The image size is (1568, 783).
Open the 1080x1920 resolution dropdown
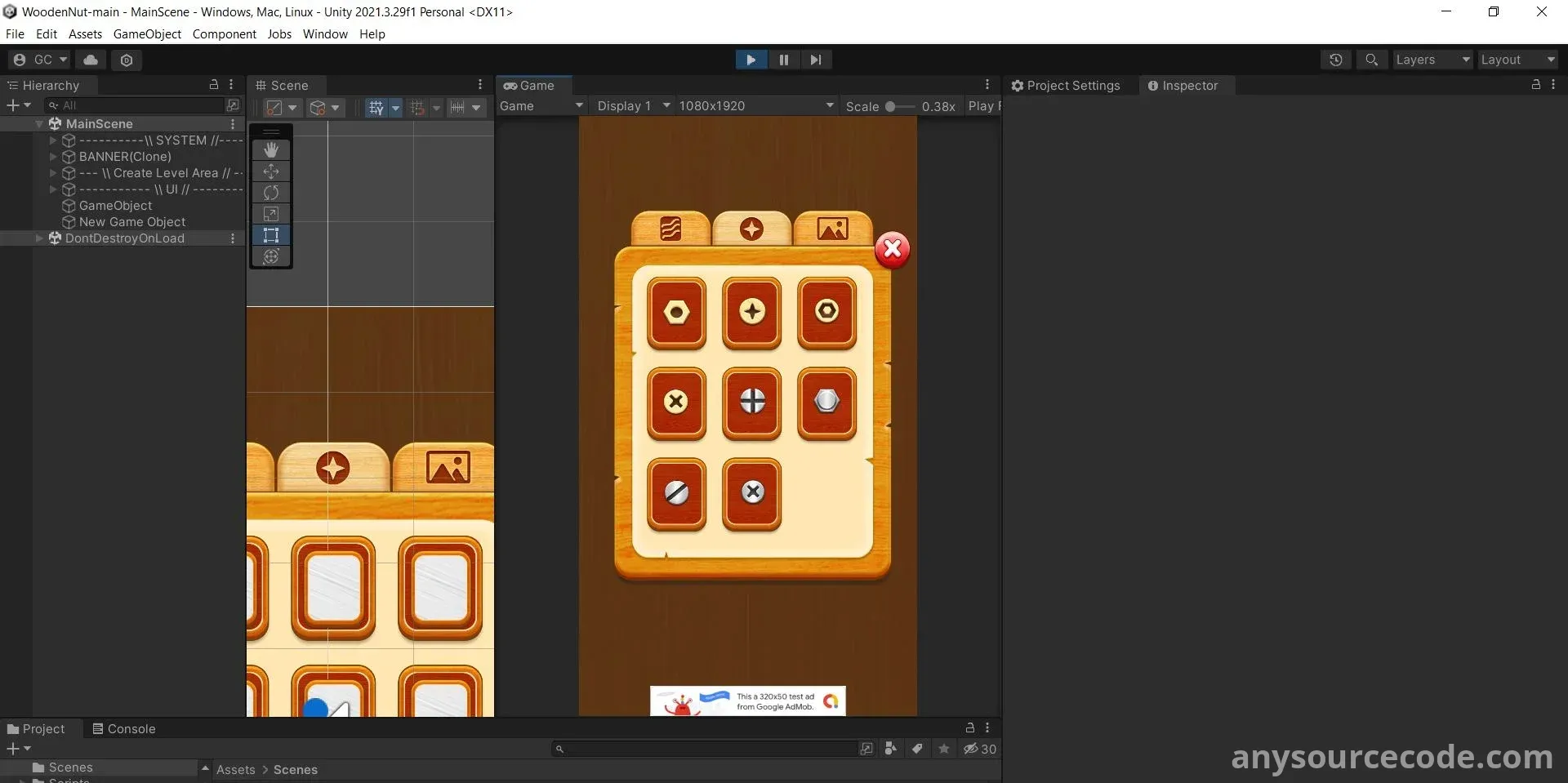pos(755,106)
